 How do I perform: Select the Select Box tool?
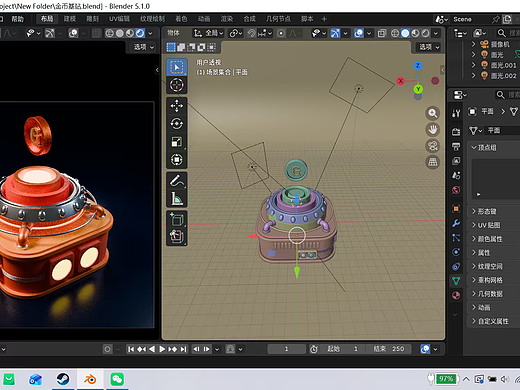[177, 67]
